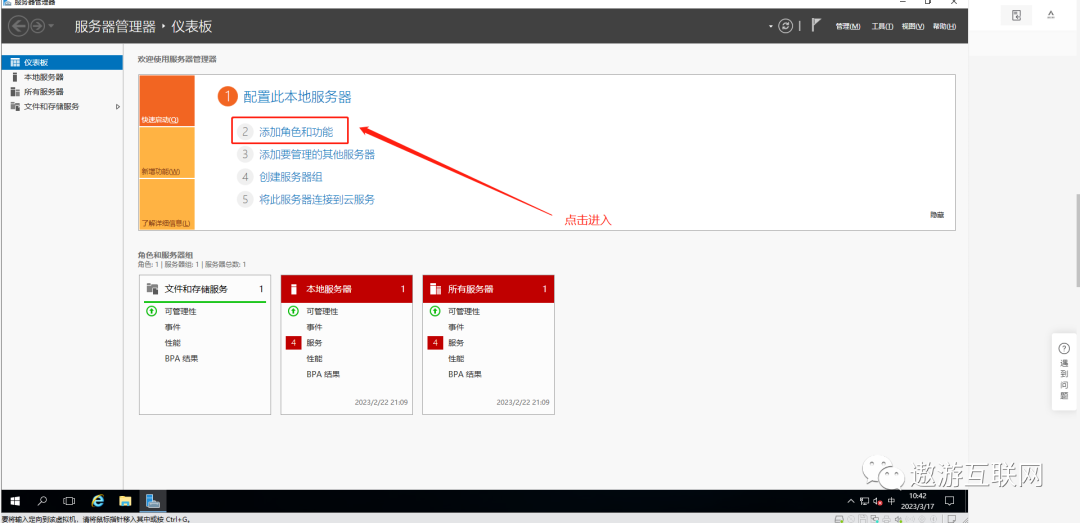This screenshot has width=1080, height=523.
Task: Click 可管理性 status icon in 本地服务器 tile
Action: point(293,311)
